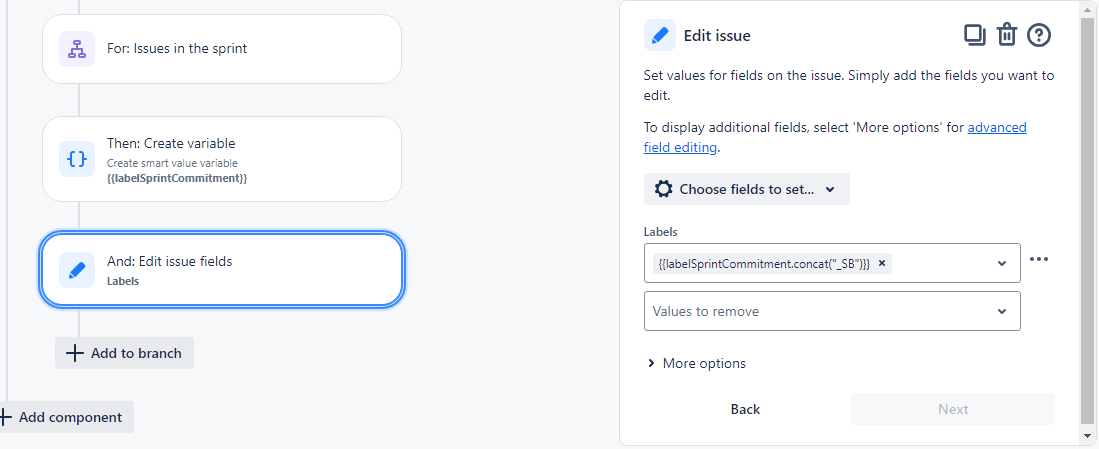Open the Choose fields to set dropdown
Image resolution: width=1099 pixels, height=449 pixels.
(x=746, y=189)
